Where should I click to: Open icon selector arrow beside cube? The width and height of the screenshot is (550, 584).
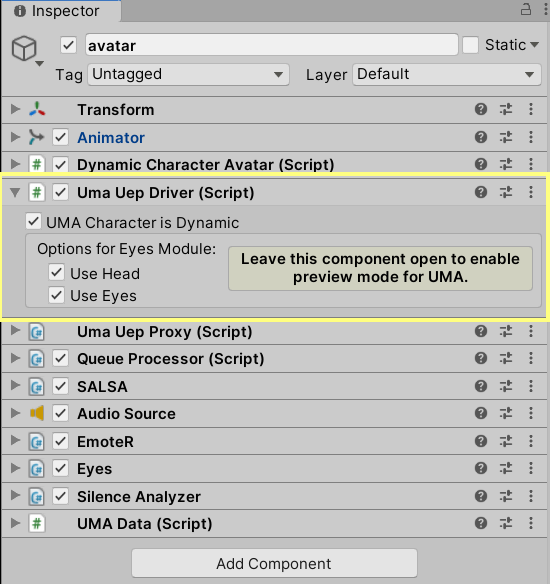(39, 64)
